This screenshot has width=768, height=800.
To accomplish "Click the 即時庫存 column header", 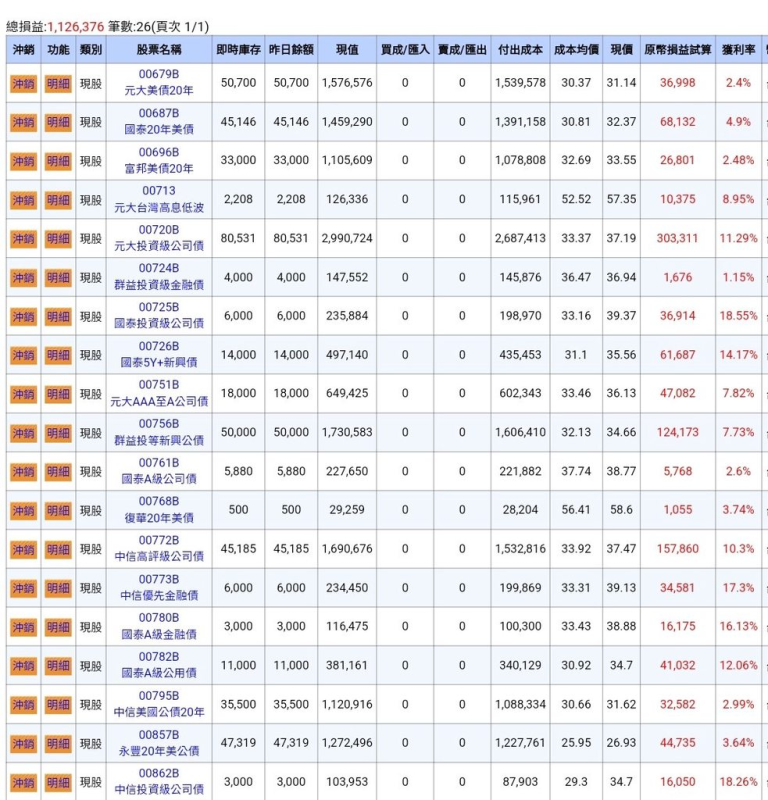I will click(238, 49).
